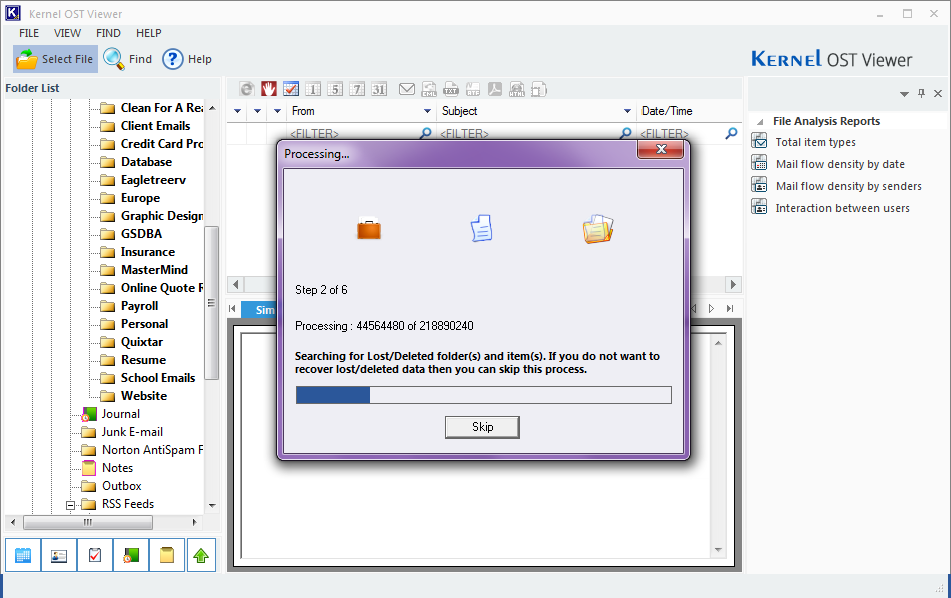Click the Subject filter search magnifier

625,133
